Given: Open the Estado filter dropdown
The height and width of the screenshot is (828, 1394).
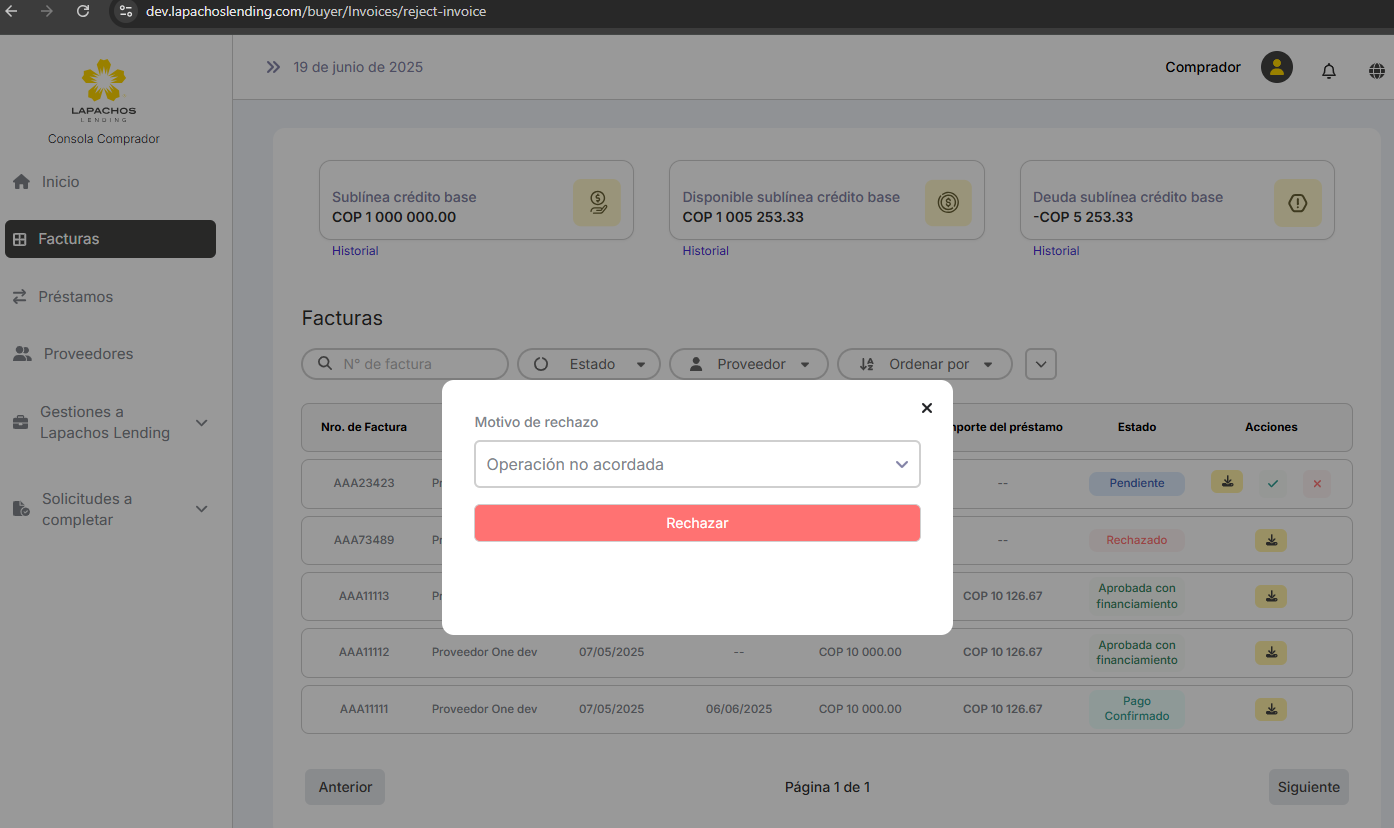Looking at the screenshot, I should [589, 364].
